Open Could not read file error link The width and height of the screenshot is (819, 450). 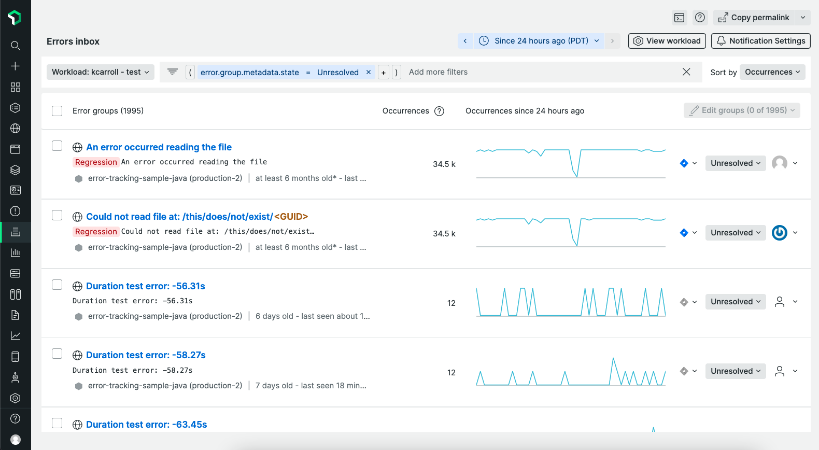tap(197, 217)
